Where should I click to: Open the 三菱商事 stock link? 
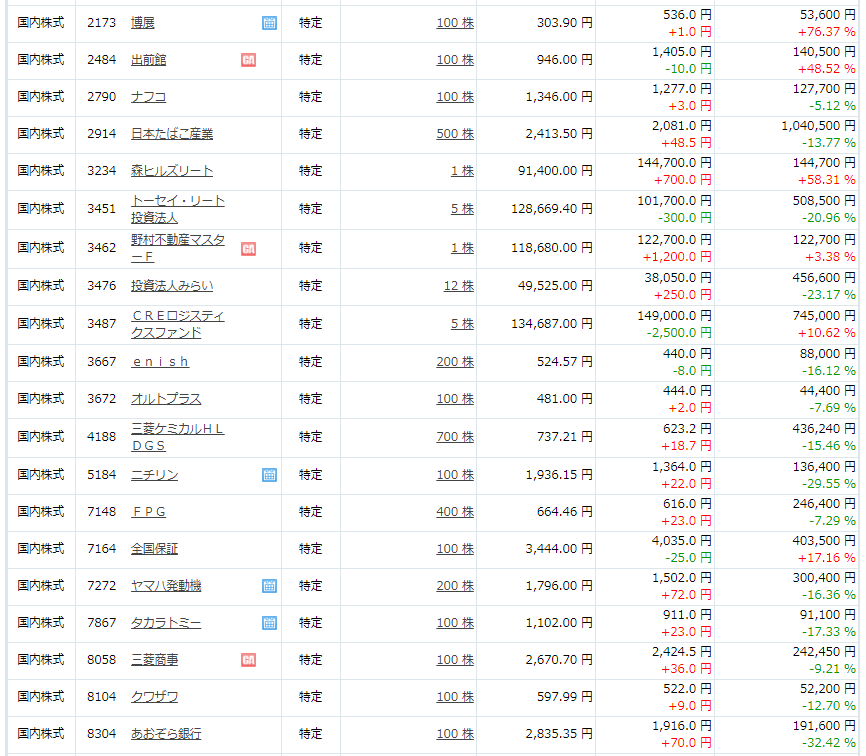tap(155, 660)
